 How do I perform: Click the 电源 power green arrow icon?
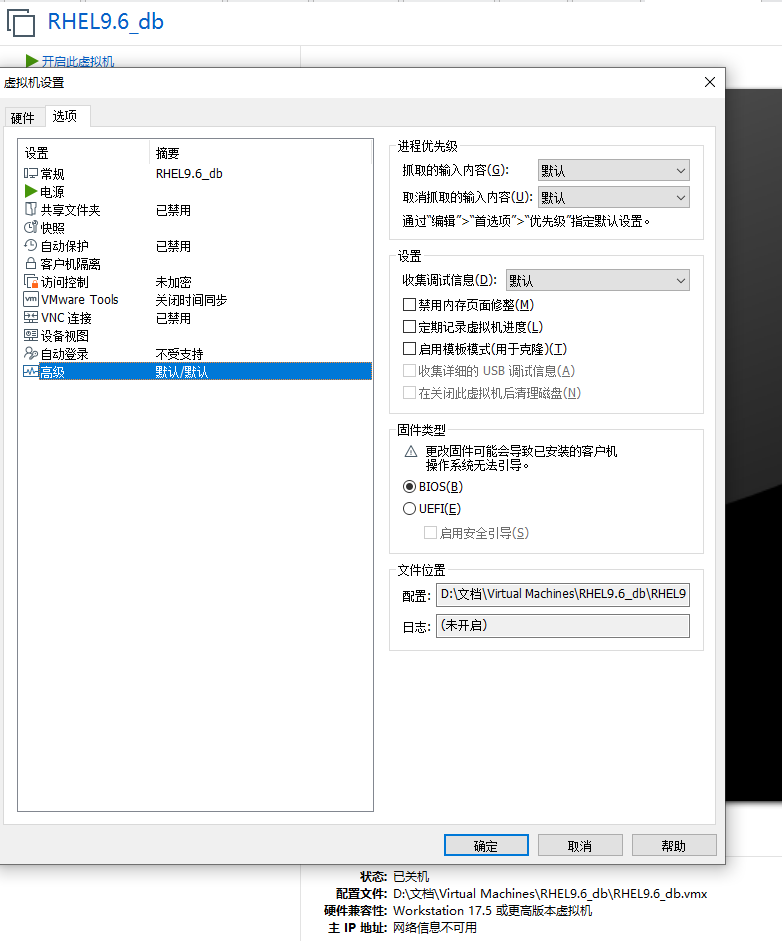coord(31,191)
